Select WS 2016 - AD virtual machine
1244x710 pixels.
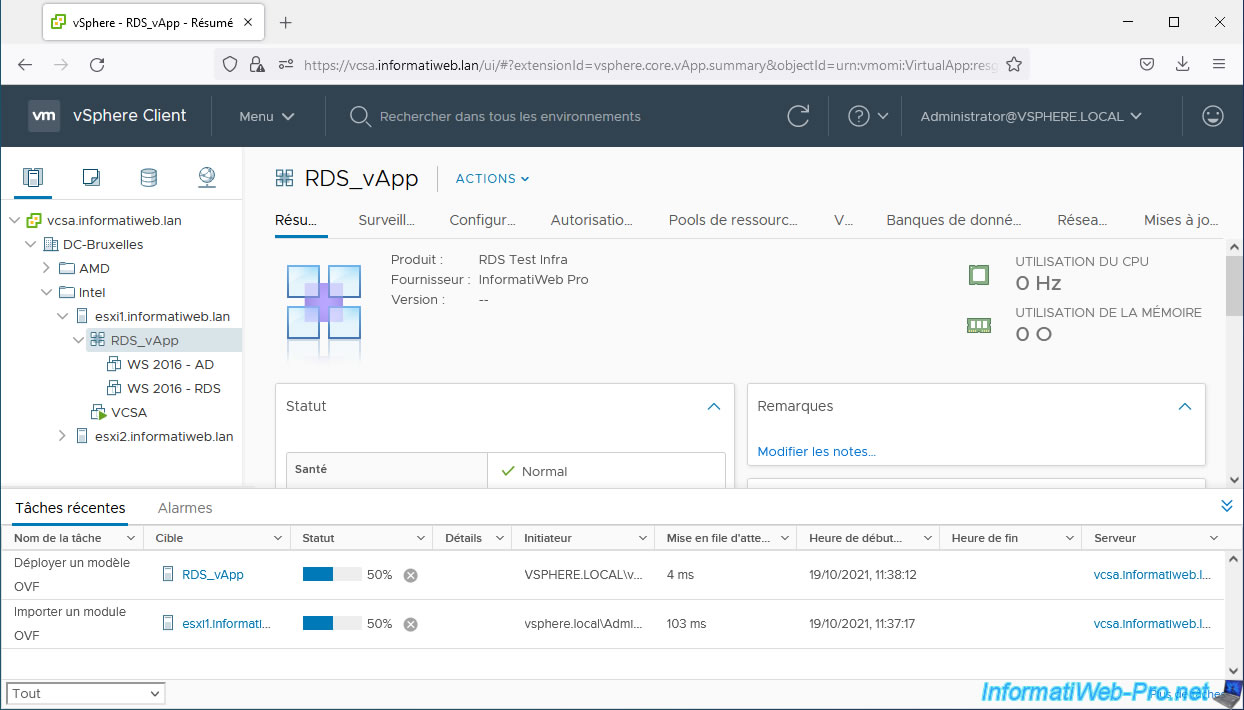tap(170, 364)
